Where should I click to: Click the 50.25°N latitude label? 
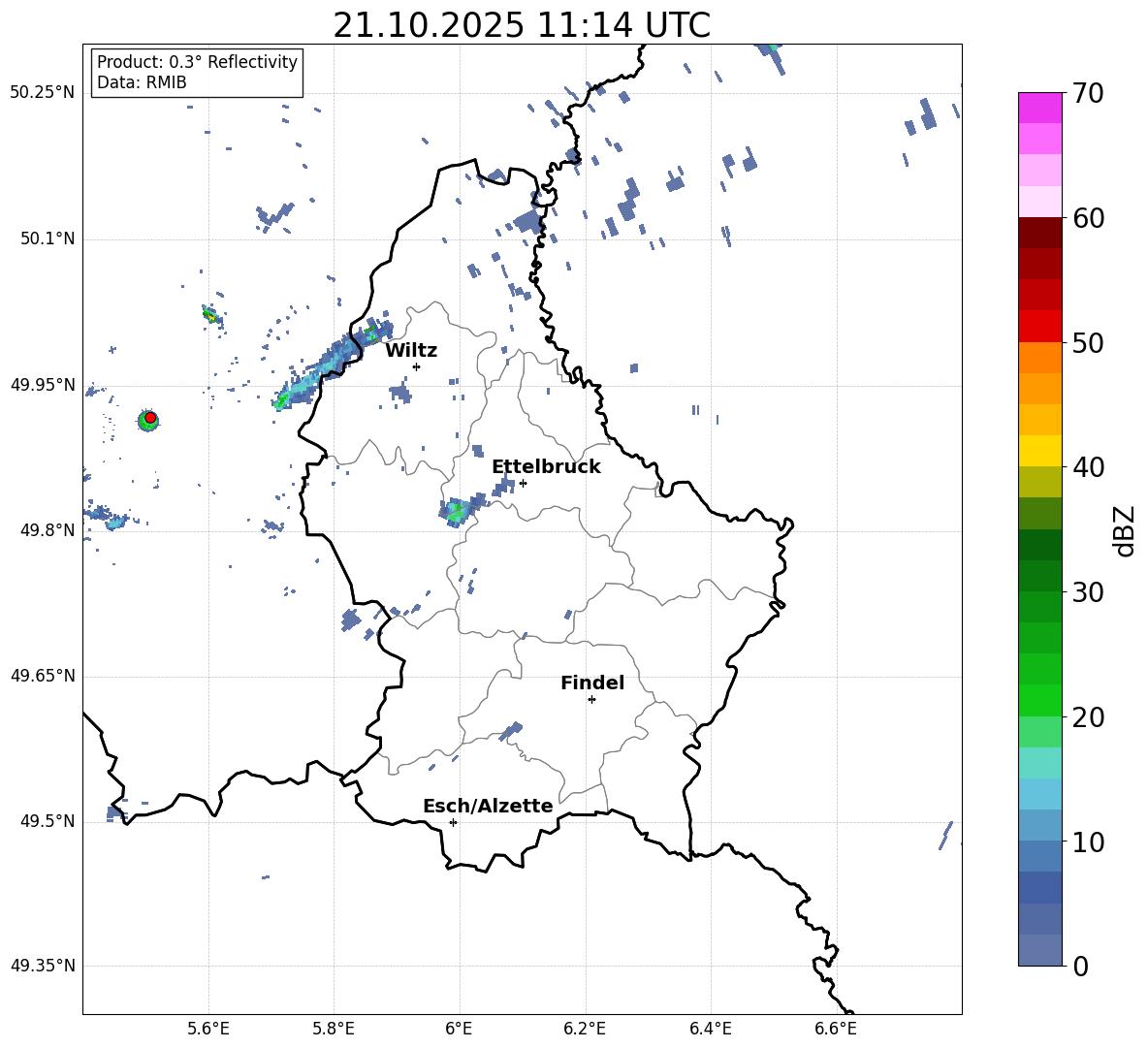[43, 93]
